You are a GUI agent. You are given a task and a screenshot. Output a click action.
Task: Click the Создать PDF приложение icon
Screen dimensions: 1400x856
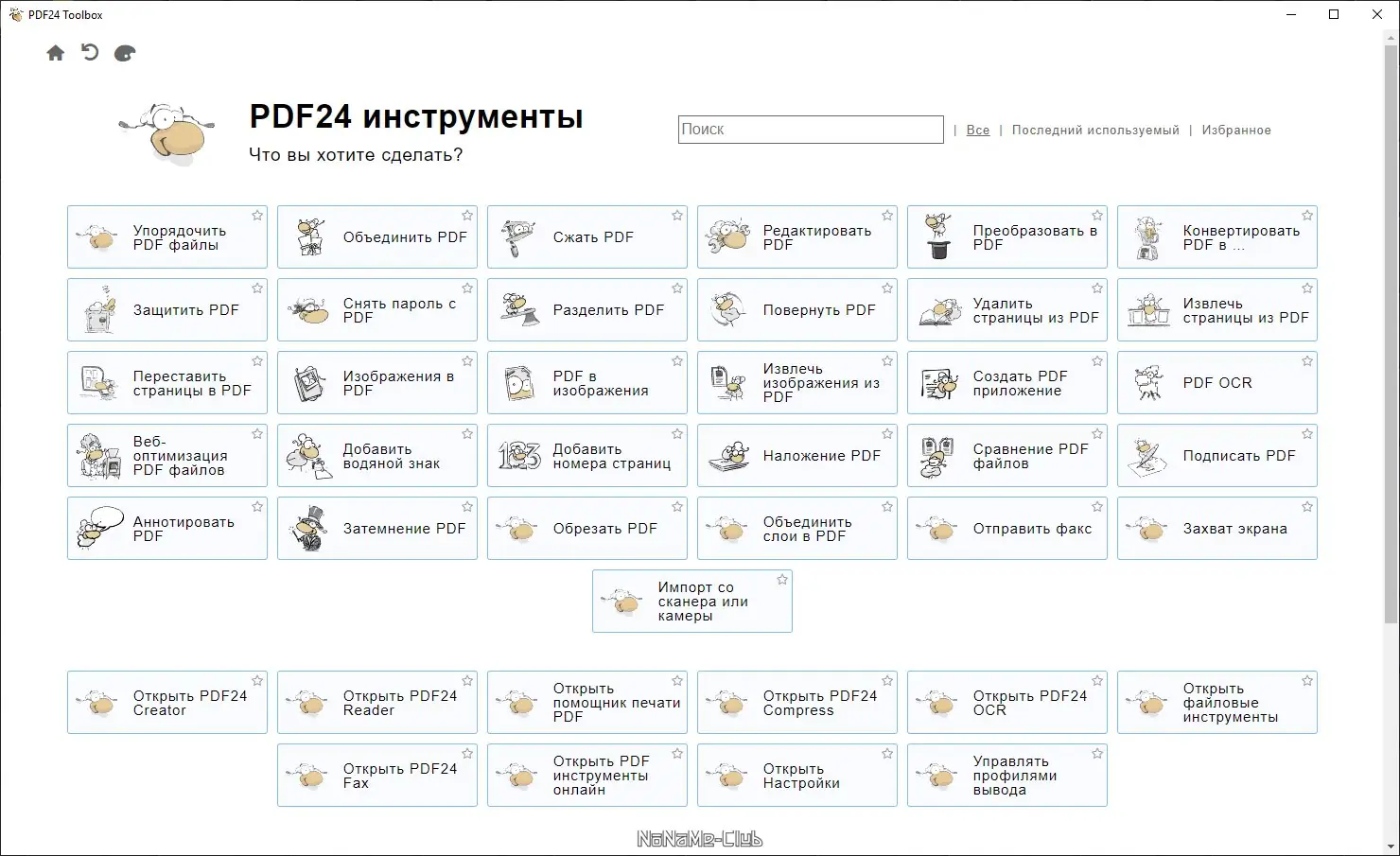[x=939, y=383]
